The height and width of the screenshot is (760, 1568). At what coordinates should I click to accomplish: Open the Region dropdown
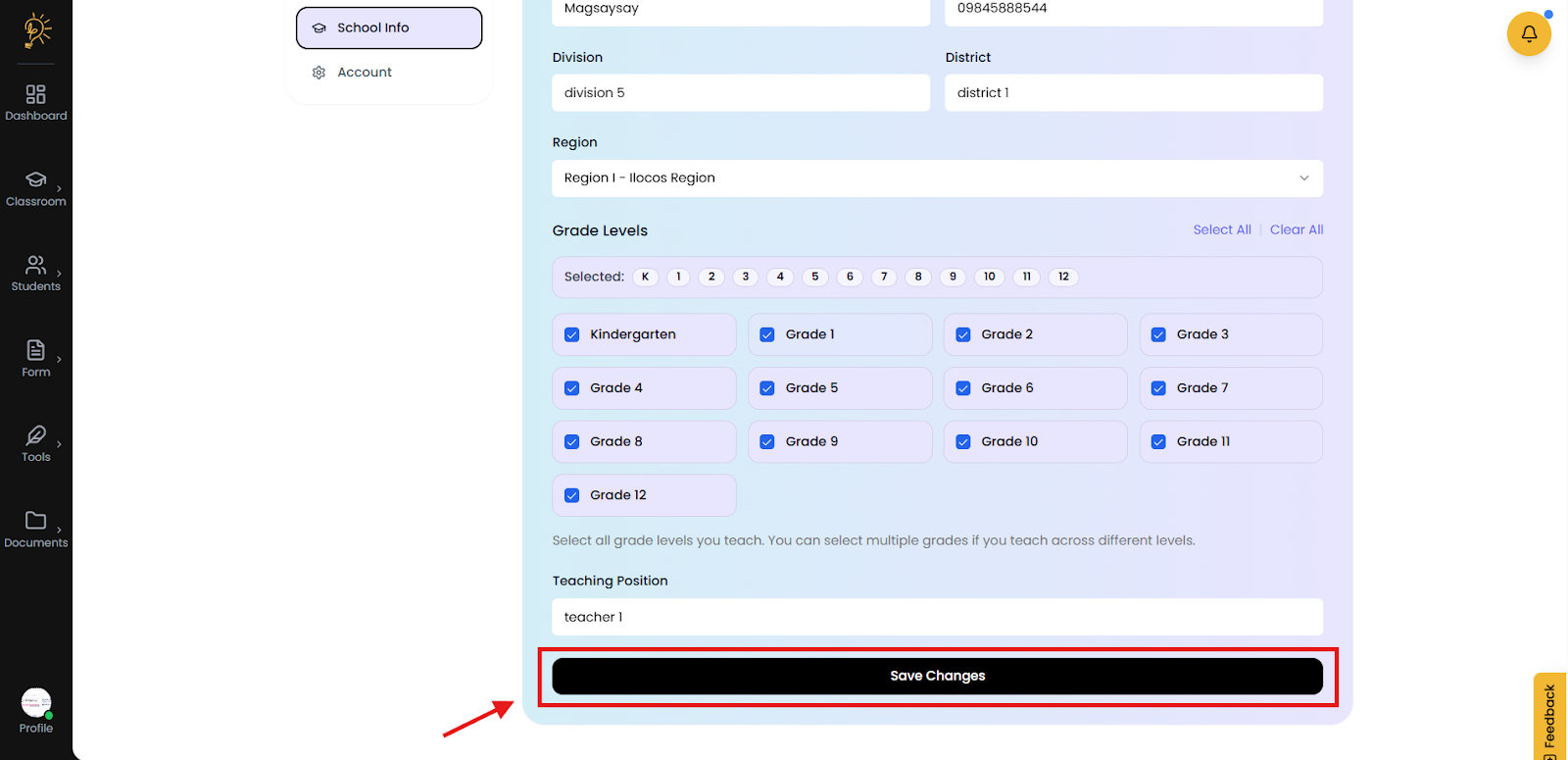(937, 178)
